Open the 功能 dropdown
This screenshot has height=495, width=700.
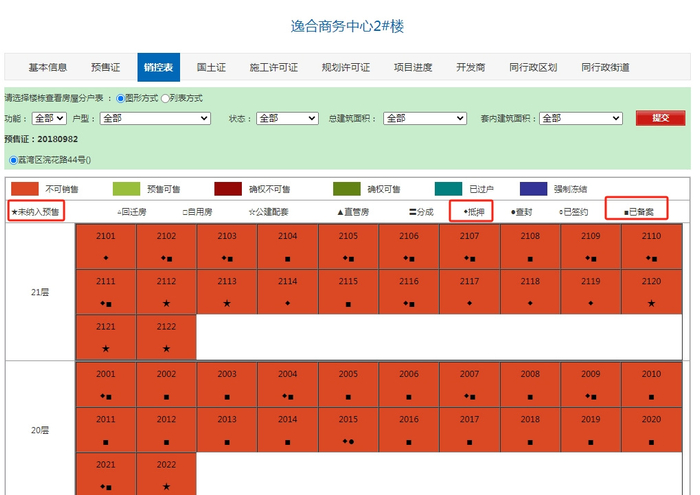point(49,118)
